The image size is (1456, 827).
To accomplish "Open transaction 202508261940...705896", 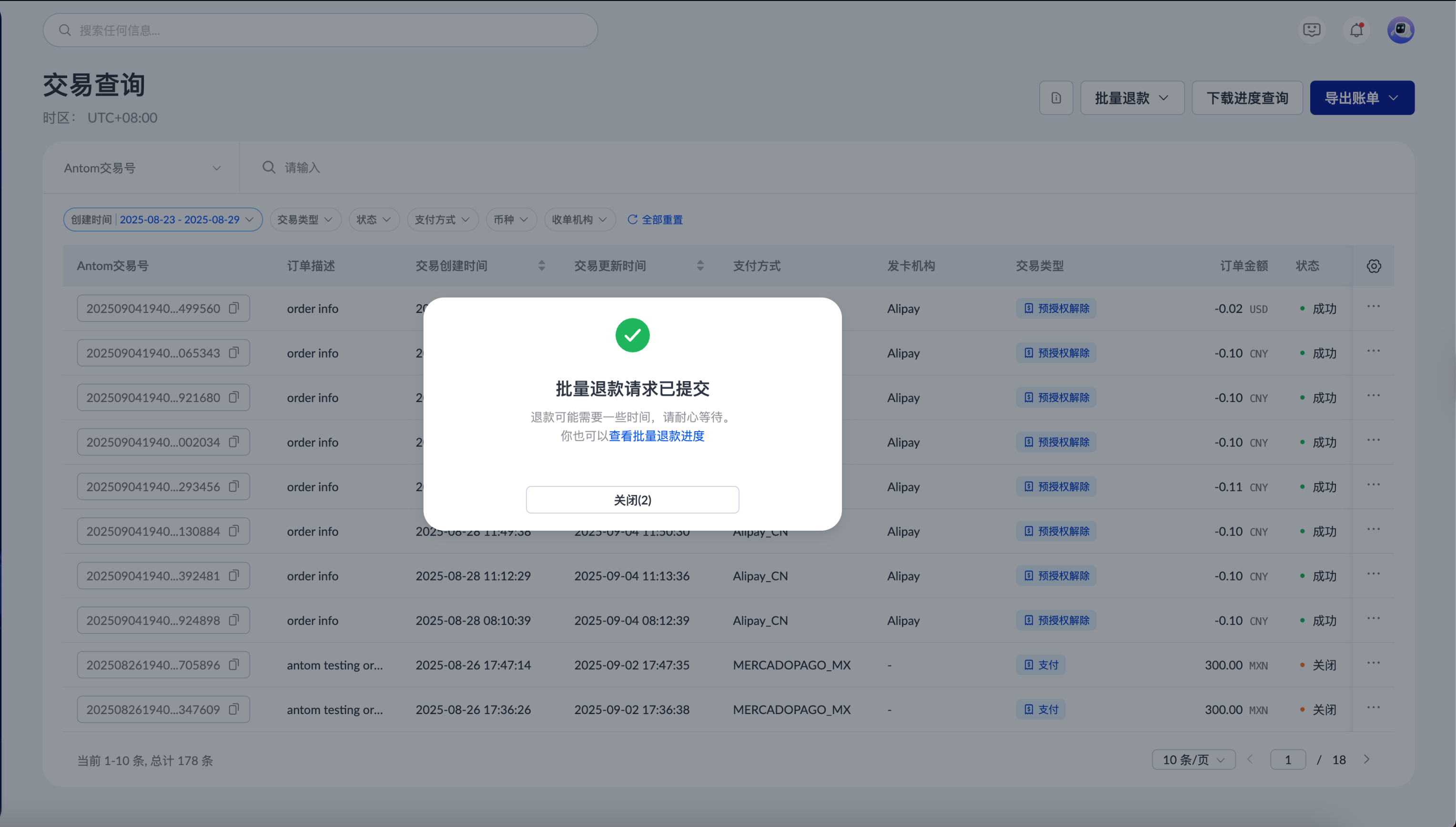I will pyautogui.click(x=153, y=665).
